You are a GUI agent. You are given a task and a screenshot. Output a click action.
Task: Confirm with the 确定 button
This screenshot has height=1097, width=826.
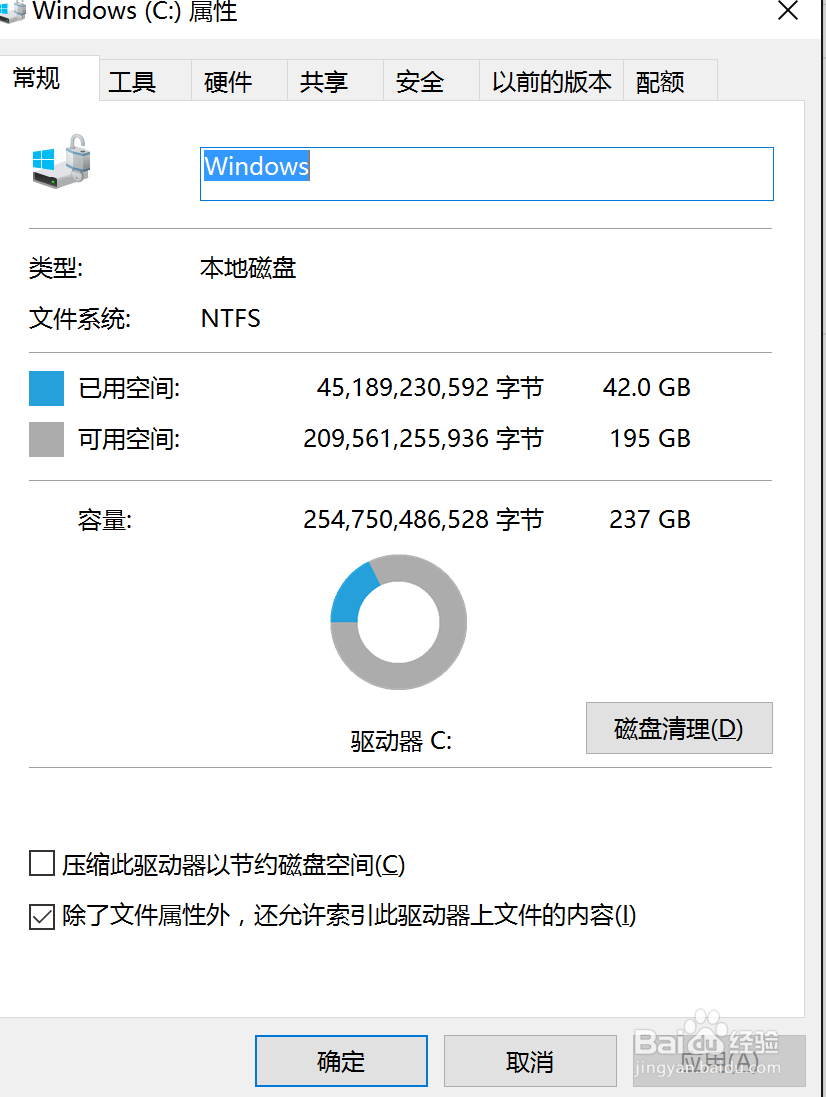[x=341, y=1061]
